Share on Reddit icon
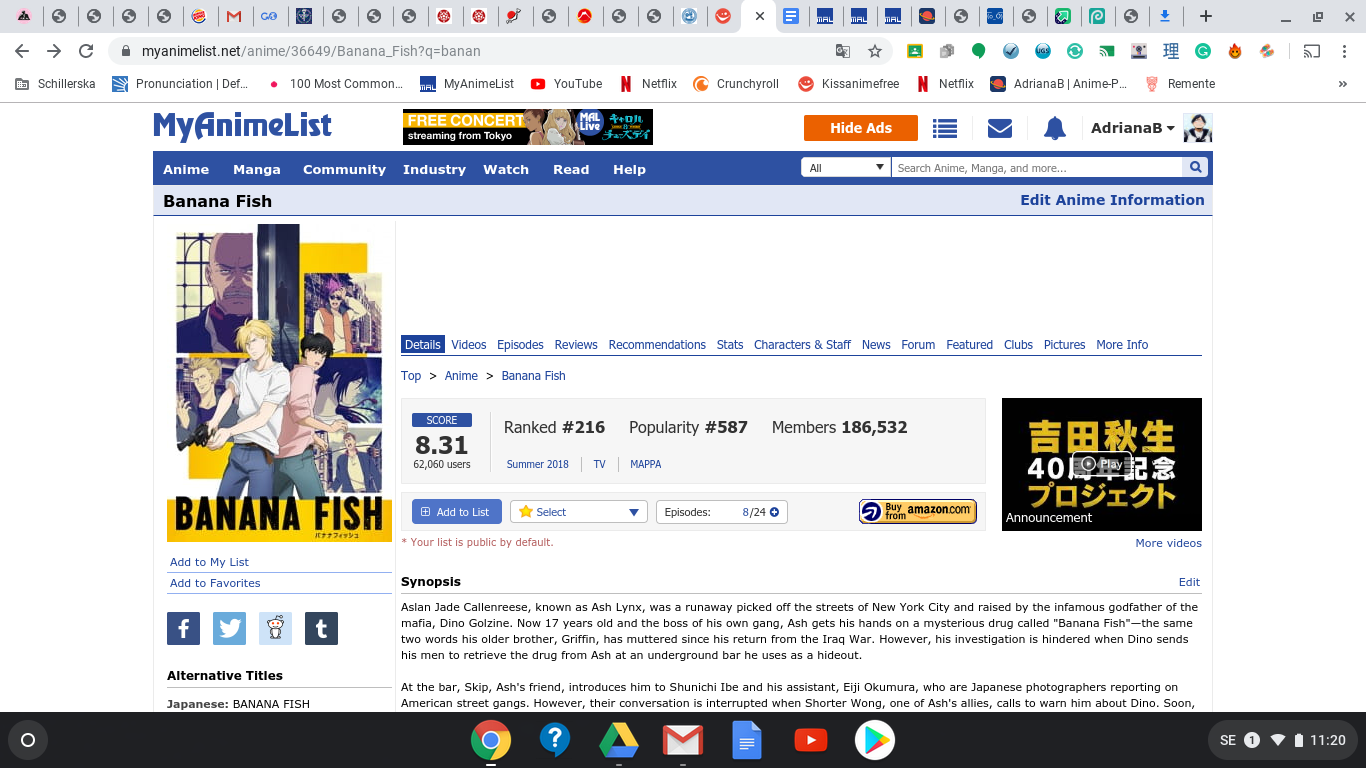The width and height of the screenshot is (1366, 768). tap(275, 628)
